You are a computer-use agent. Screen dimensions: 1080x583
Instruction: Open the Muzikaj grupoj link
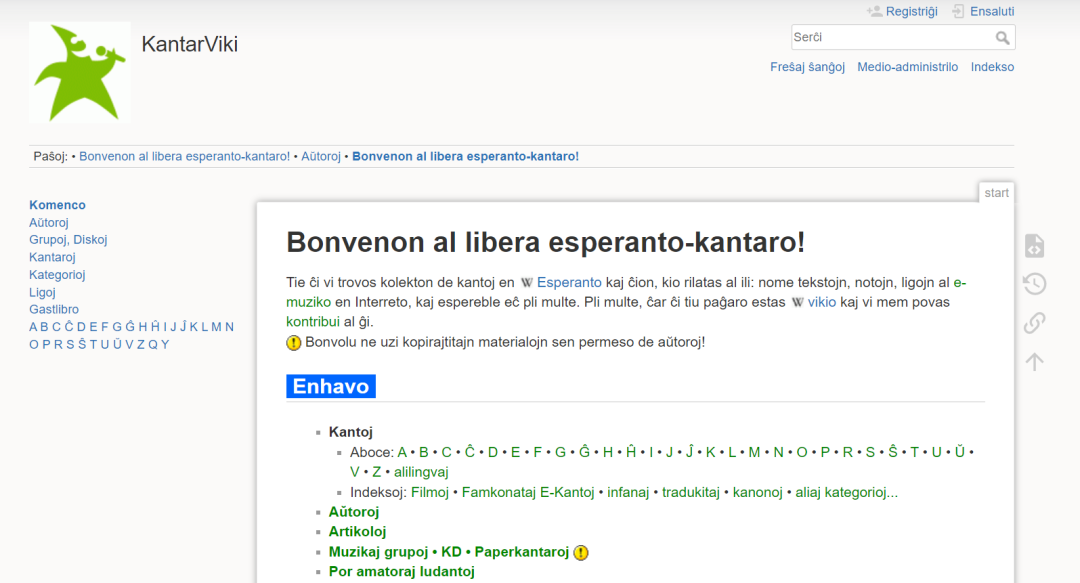pyautogui.click(x=378, y=552)
